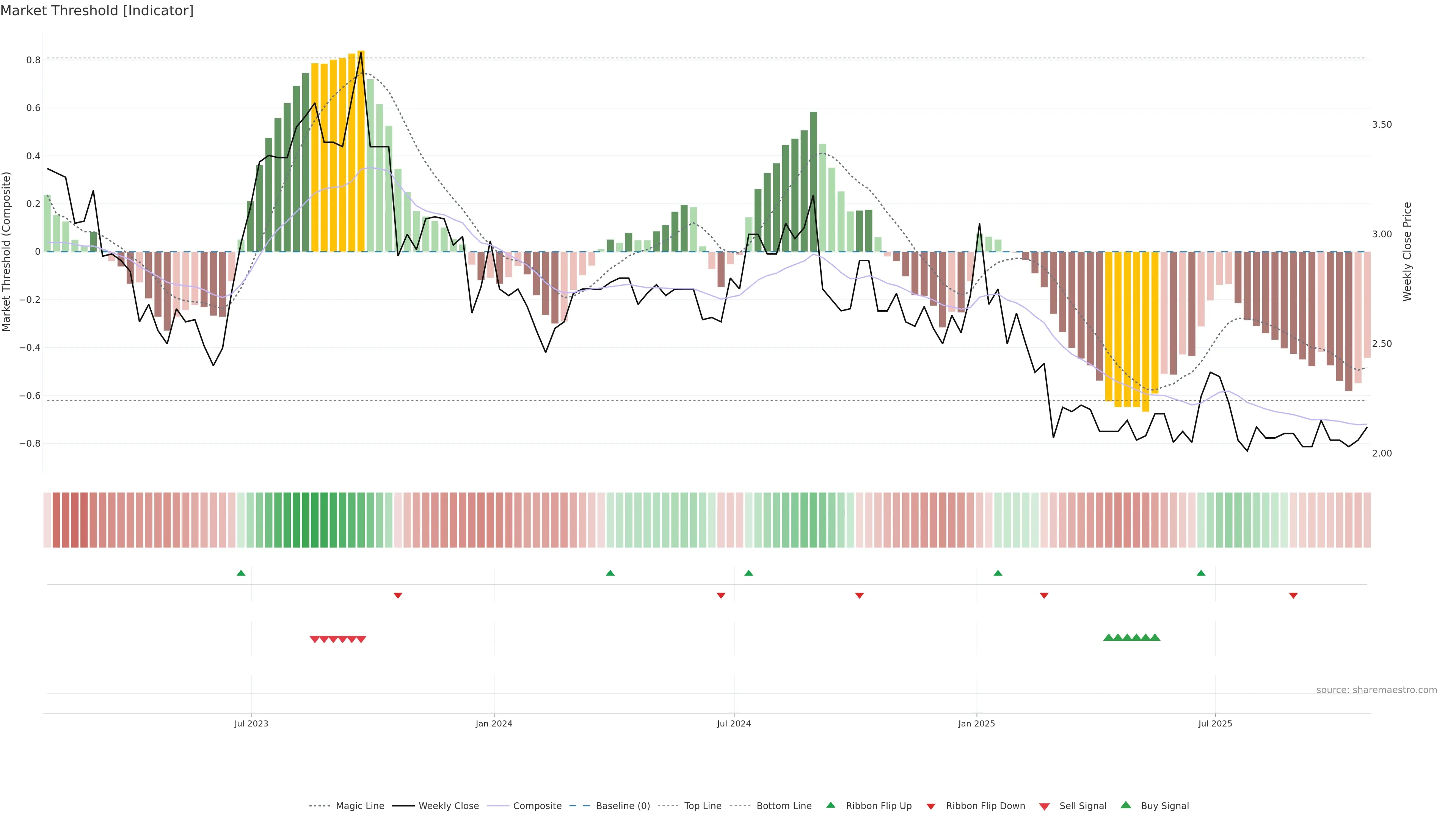Screen dimensions: 1456x819
Task: Click the Top Line legend entry
Action: pyautogui.click(x=703, y=805)
